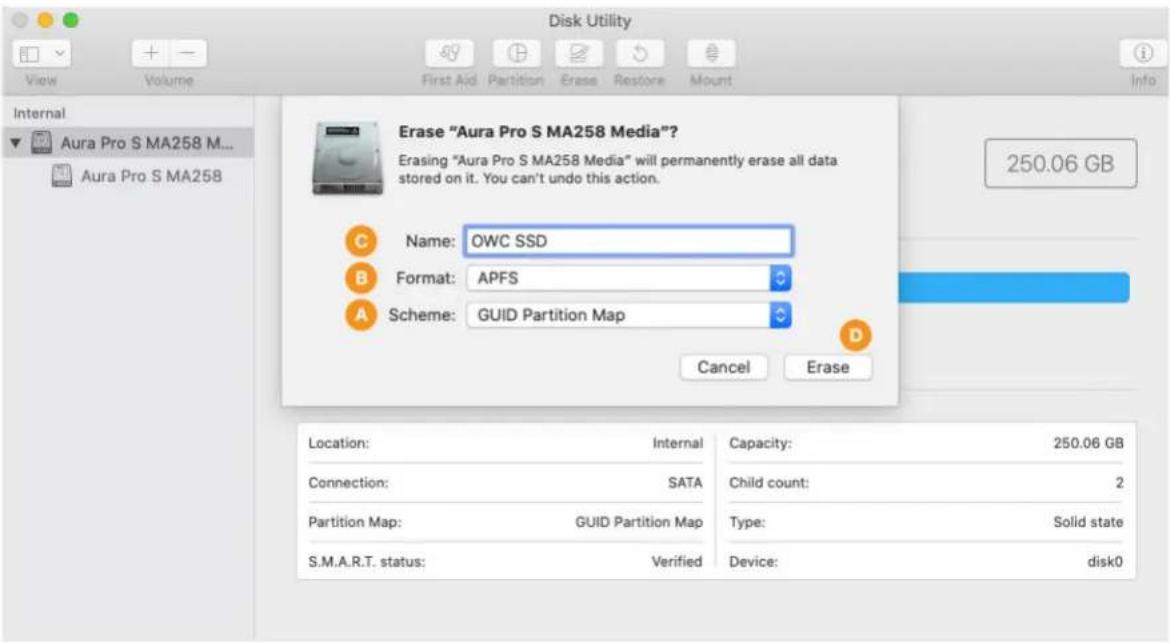
Task: Click the Connection value SATA
Action: (x=685, y=483)
